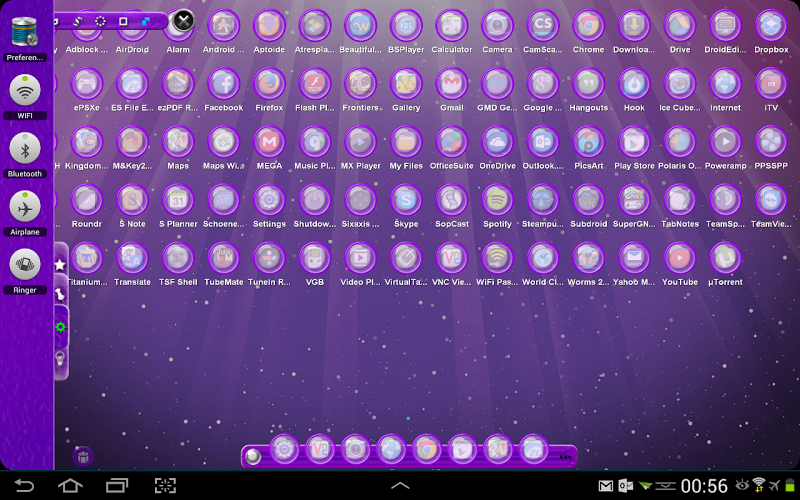The height and width of the screenshot is (500, 800).
Task: Open the Camera app
Action: [497, 25]
